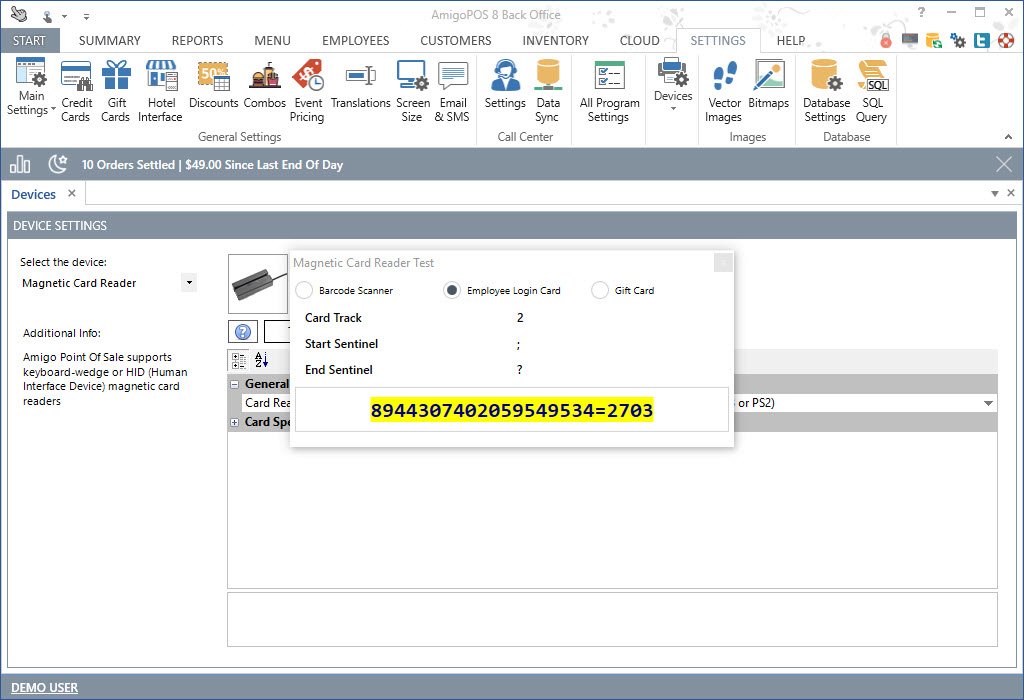Open the Gift Cards settings

[x=116, y=91]
